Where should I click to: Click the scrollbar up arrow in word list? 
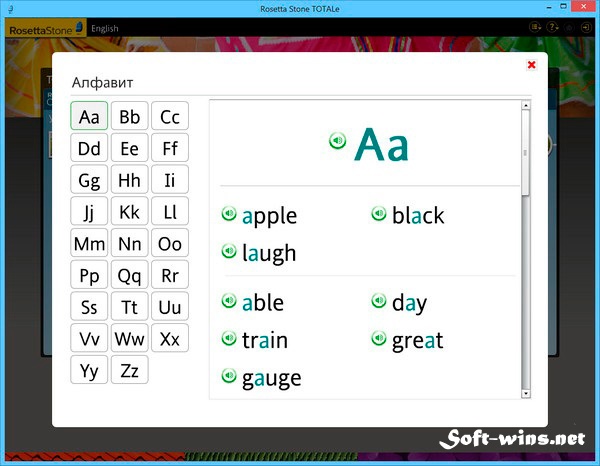526,105
